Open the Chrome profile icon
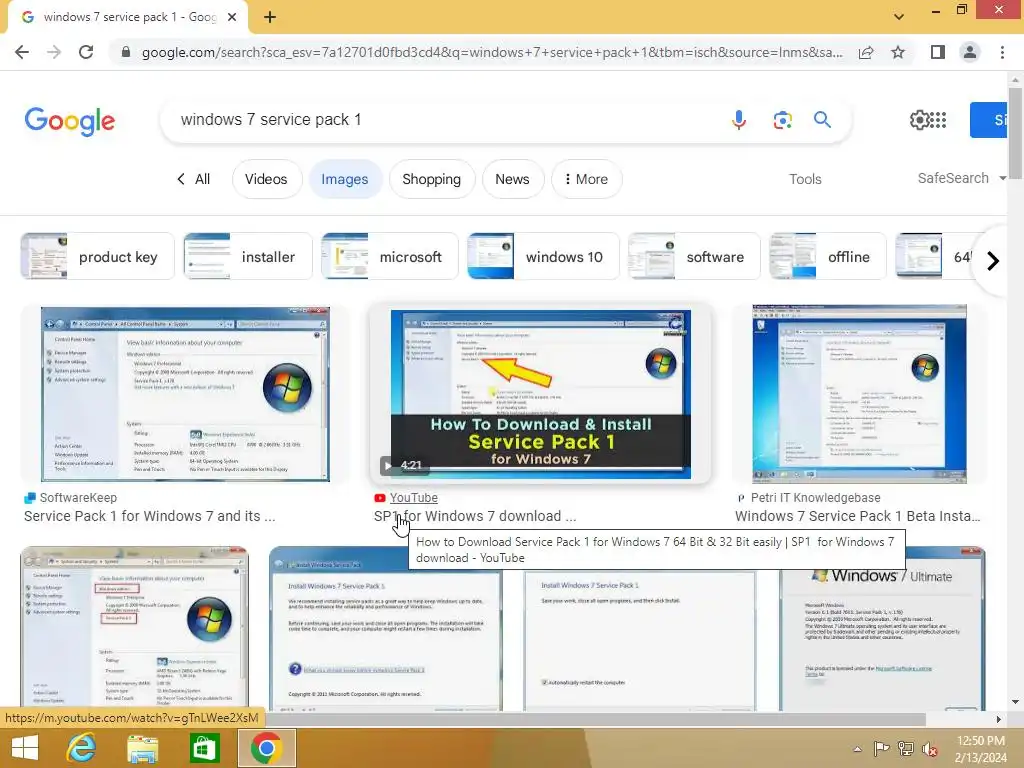The width and height of the screenshot is (1024, 768). pyautogui.click(x=970, y=52)
